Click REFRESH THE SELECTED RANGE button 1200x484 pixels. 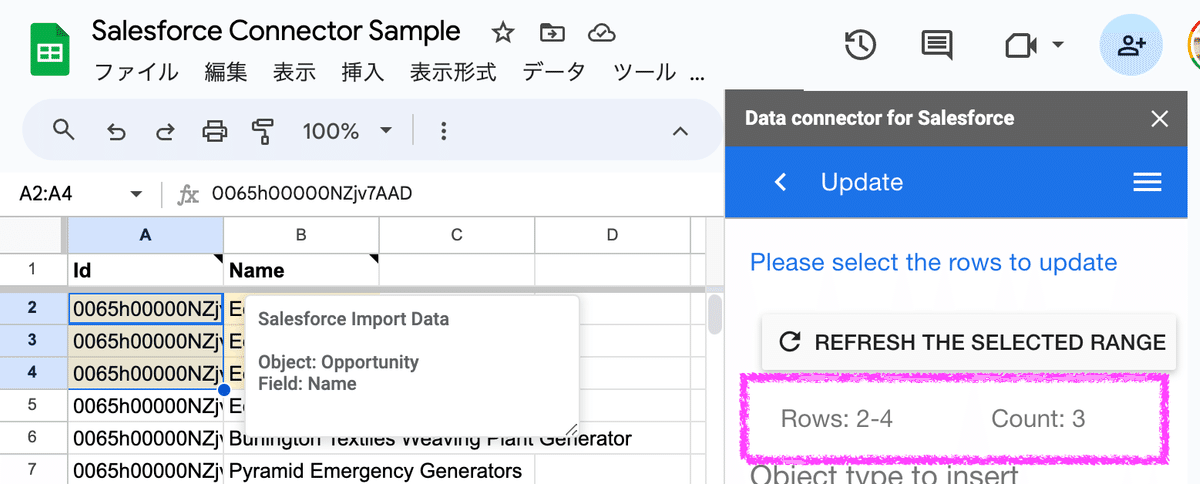[x=968, y=342]
